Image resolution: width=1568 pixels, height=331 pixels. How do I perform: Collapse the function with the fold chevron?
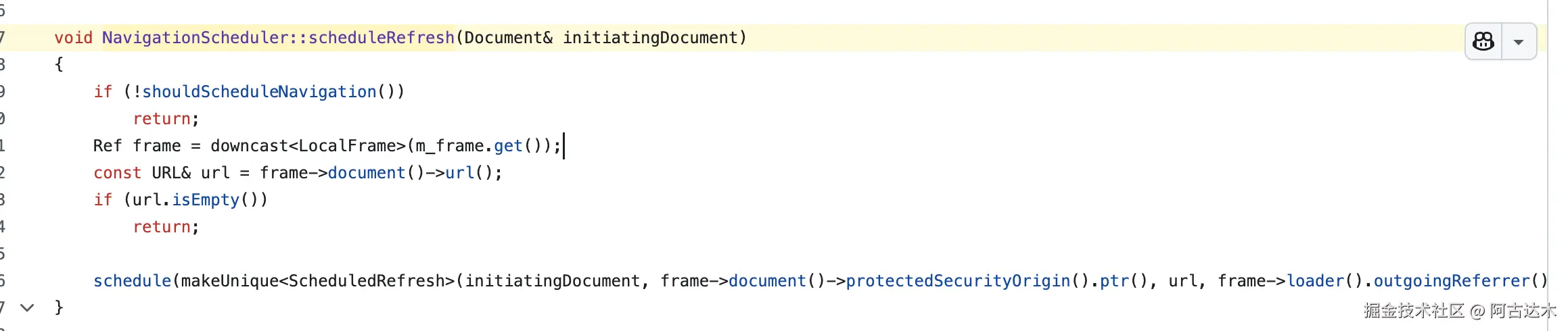27,307
